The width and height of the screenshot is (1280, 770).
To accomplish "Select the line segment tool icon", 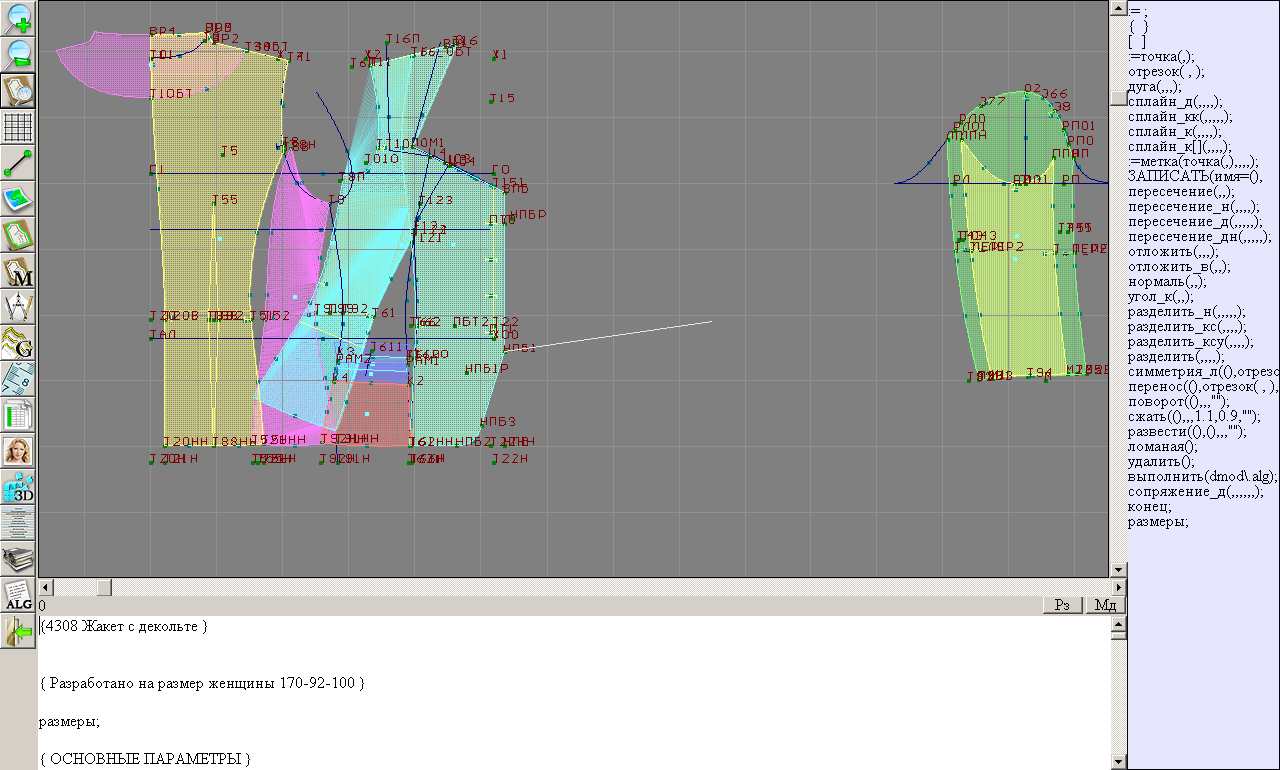I will coord(18,163).
